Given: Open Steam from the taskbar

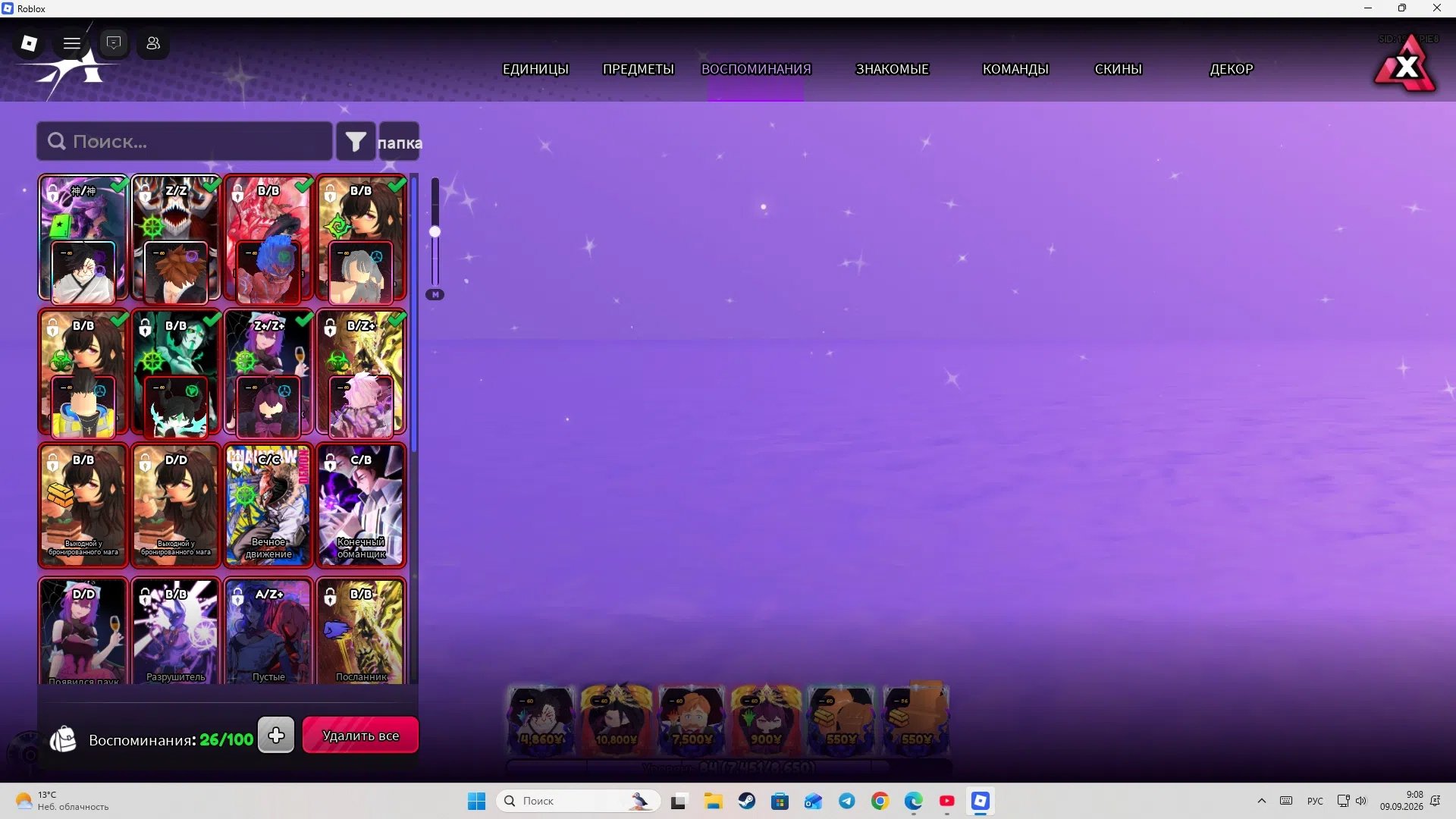Looking at the screenshot, I should coord(746,801).
